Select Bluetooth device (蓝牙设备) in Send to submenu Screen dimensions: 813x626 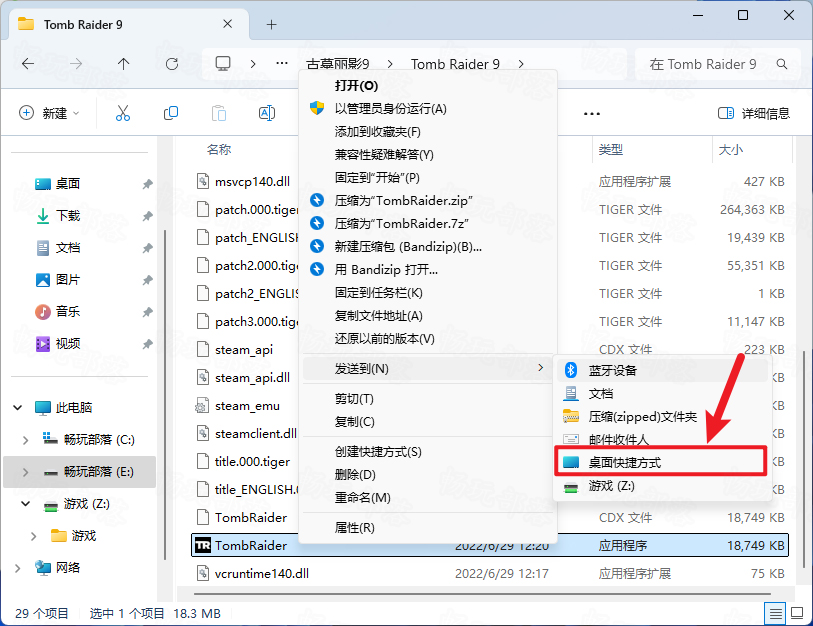pyautogui.click(x=663, y=370)
